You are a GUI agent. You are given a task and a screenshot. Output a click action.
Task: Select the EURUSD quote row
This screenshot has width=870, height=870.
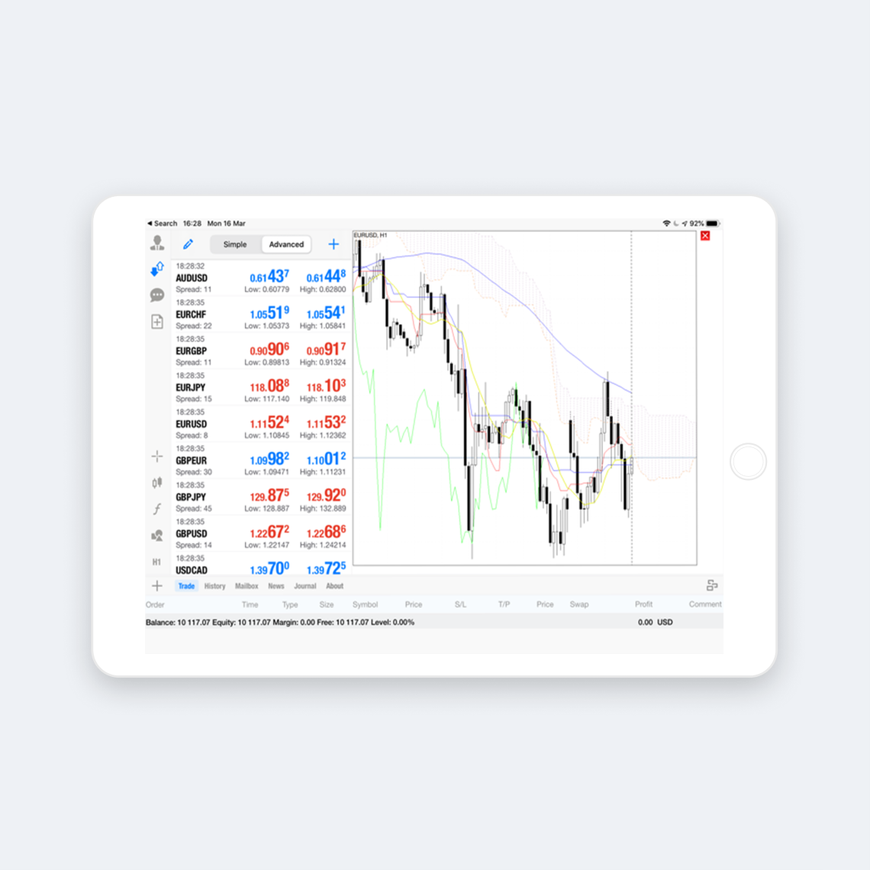[x=260, y=423]
